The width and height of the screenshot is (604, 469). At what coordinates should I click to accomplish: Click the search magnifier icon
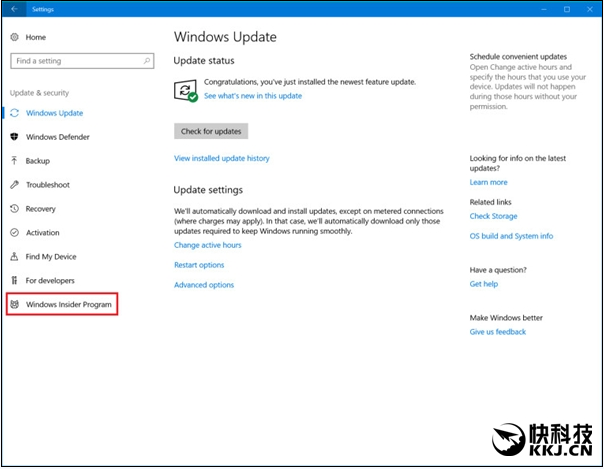click(x=147, y=61)
